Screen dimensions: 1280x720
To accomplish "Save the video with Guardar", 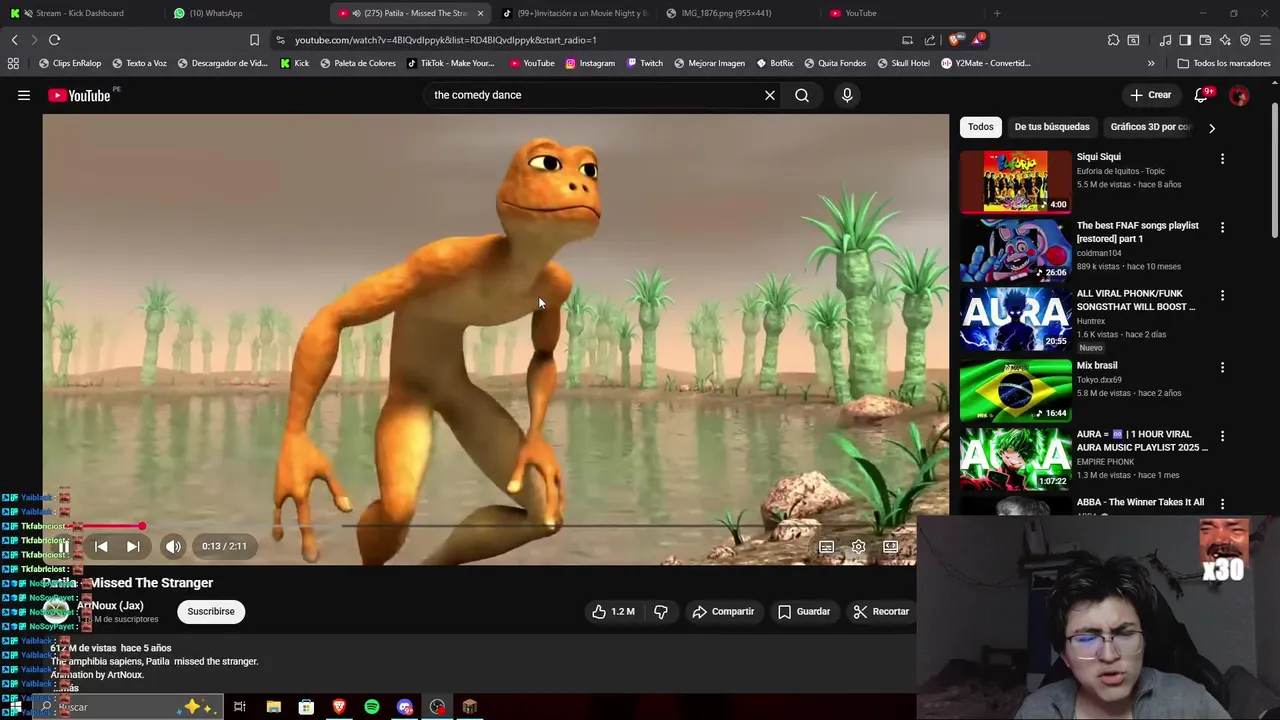I will point(804,611).
